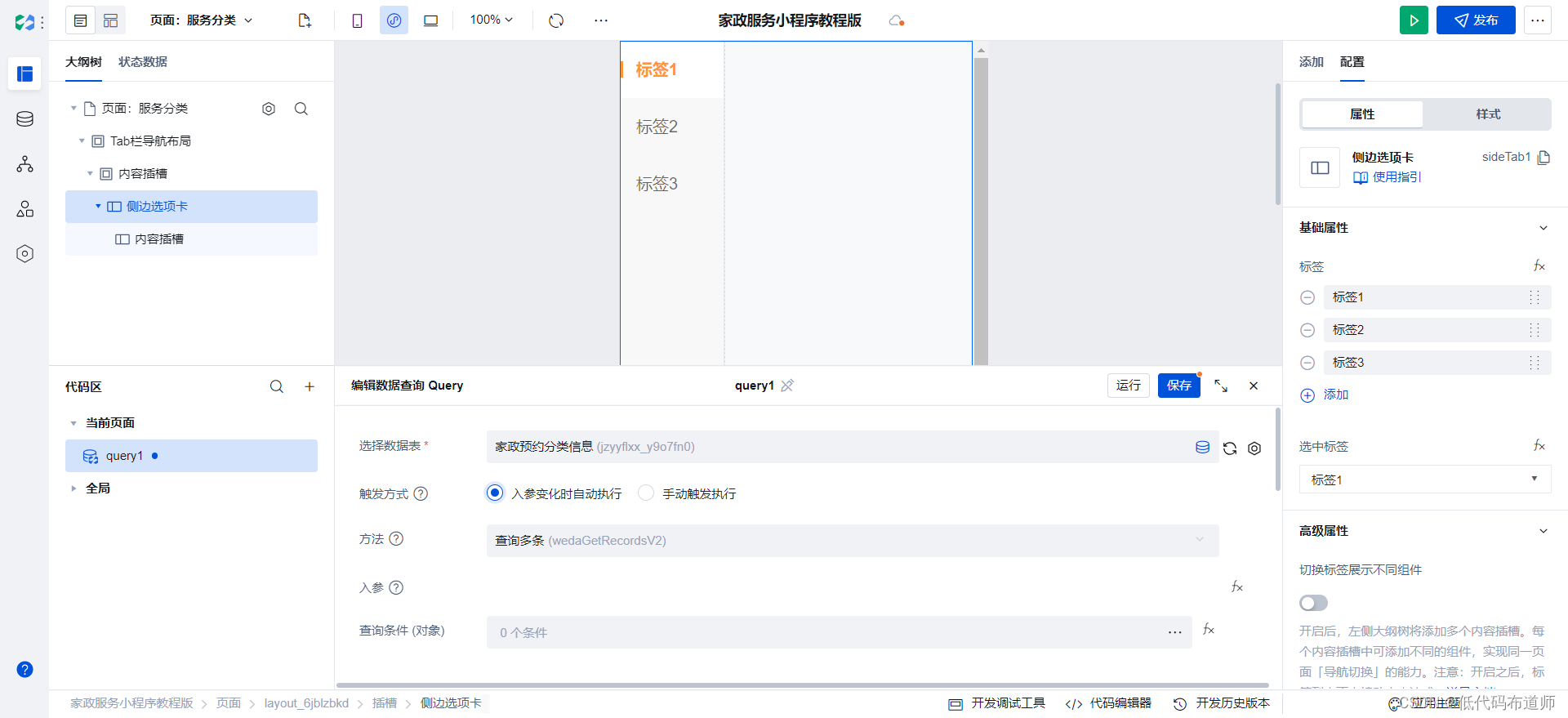Image resolution: width=1568 pixels, height=718 pixels.
Task: Open the data source sidebar icon
Action: 24,119
